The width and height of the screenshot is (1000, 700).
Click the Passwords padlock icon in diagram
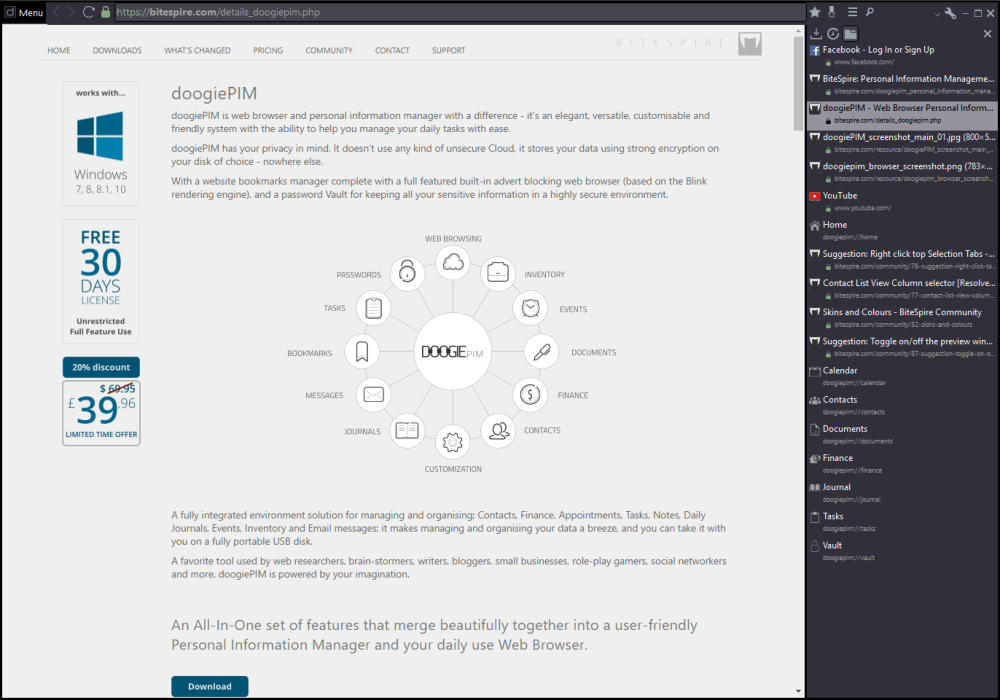(407, 272)
